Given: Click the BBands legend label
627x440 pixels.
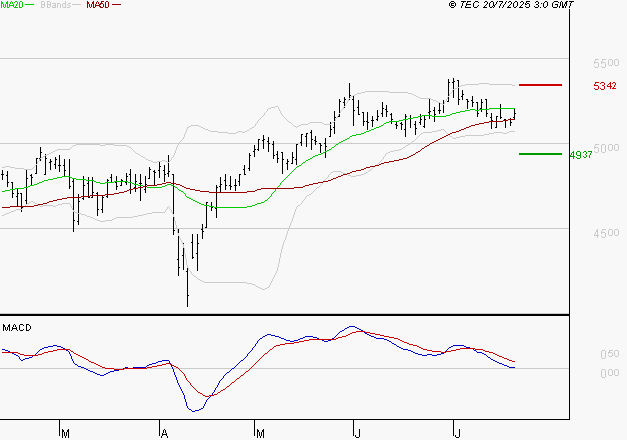Looking at the screenshot, I should [55, 5].
